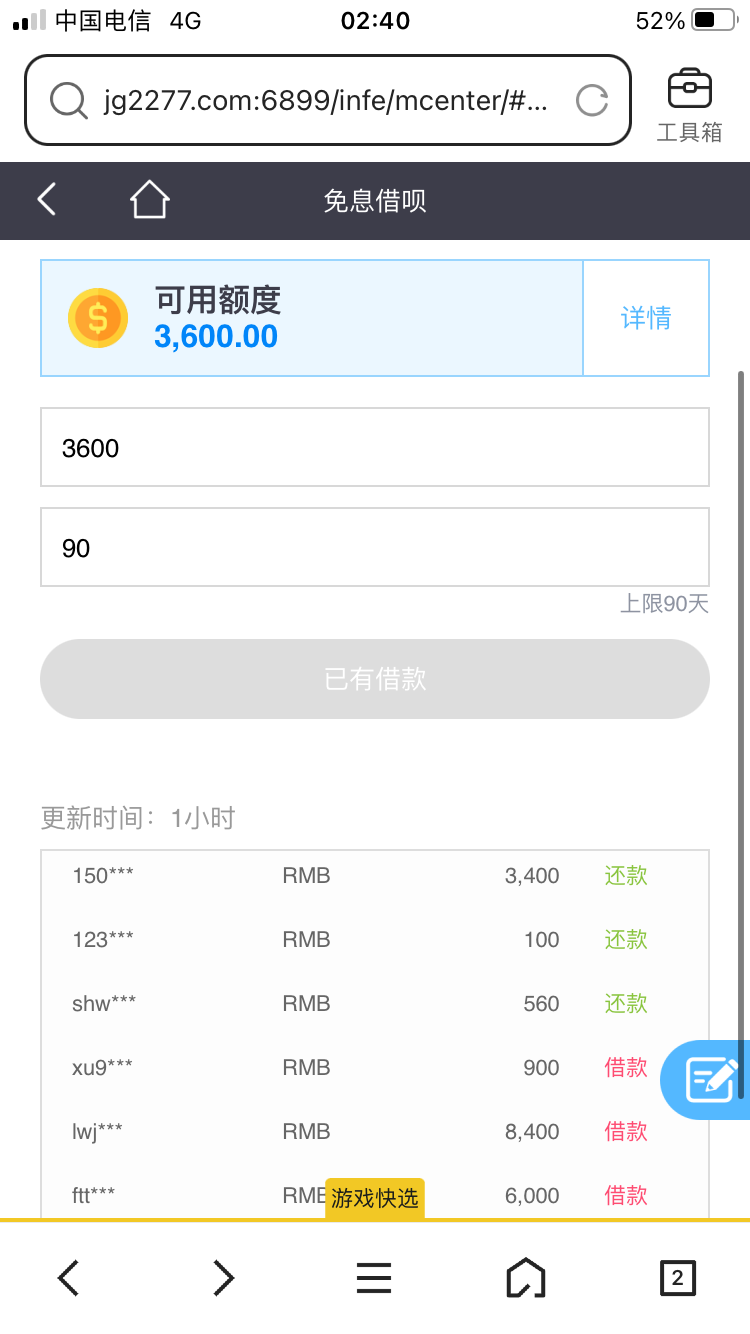Viewport: 750px width, 1334px height.
Task: Open the blue floating edit note icon
Action: 712,1080
